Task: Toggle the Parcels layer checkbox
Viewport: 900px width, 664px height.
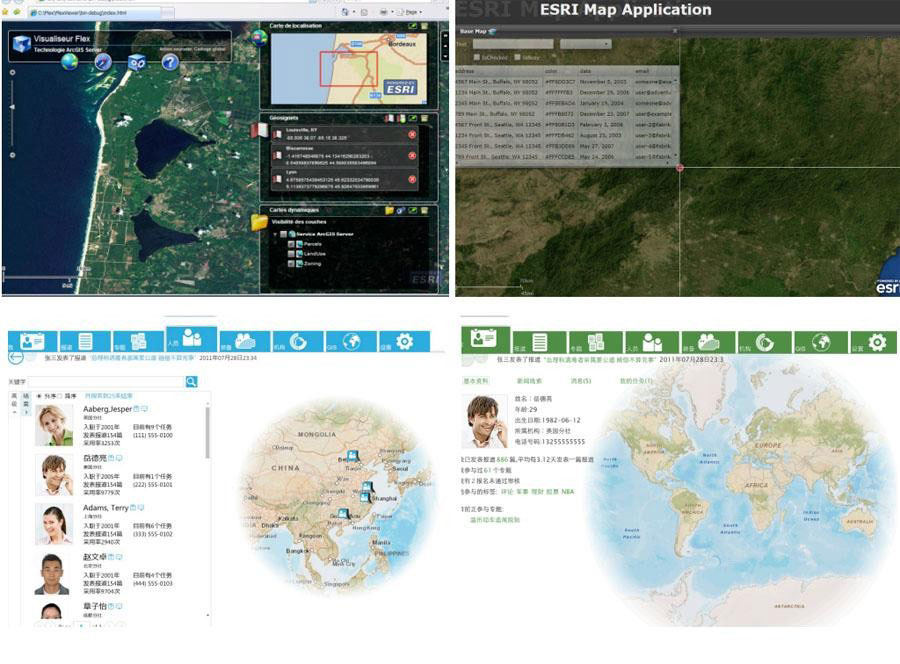Action: pos(291,244)
